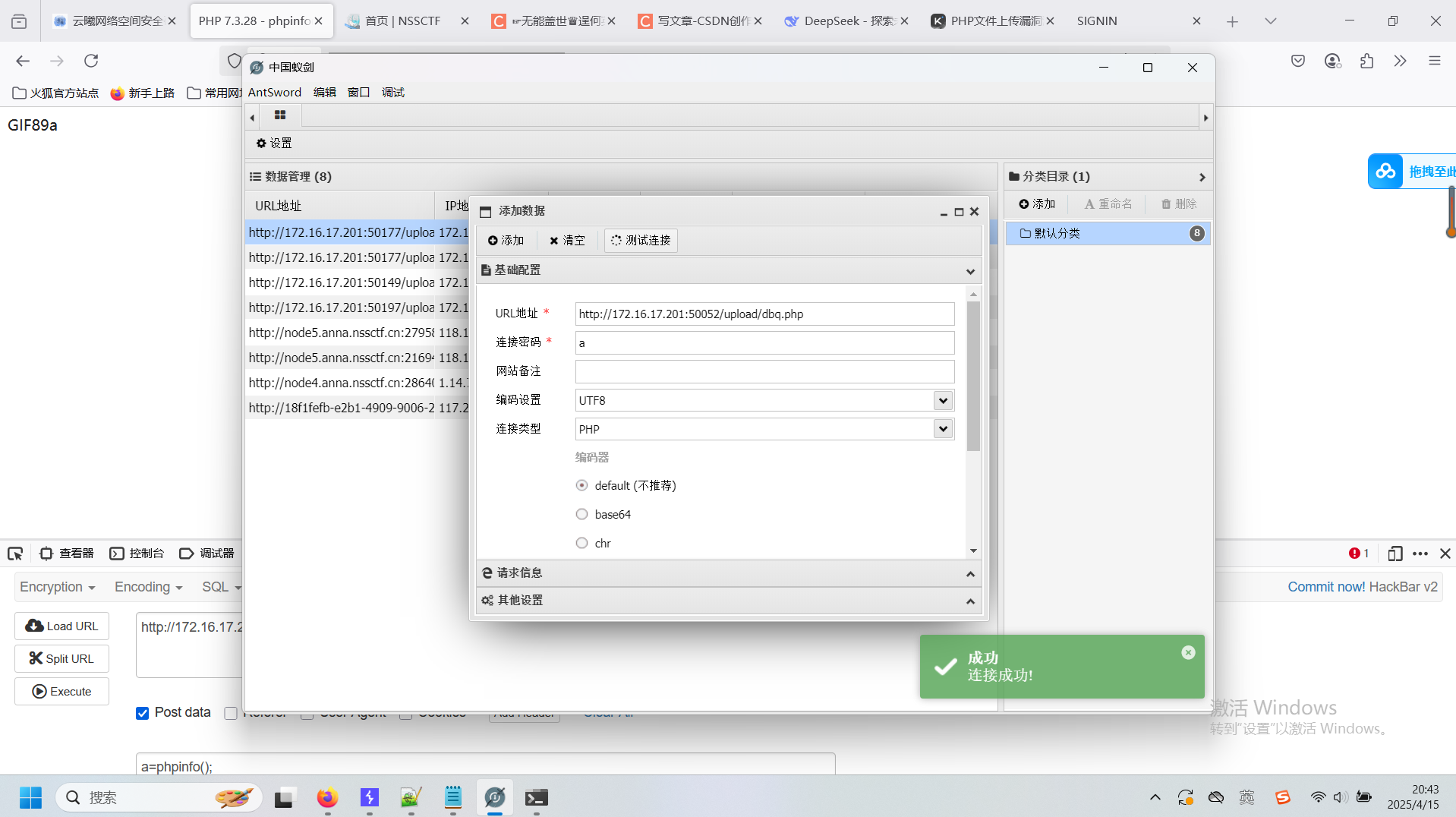Open the terminal icon in the taskbar
1456x817 pixels.
pos(537,798)
